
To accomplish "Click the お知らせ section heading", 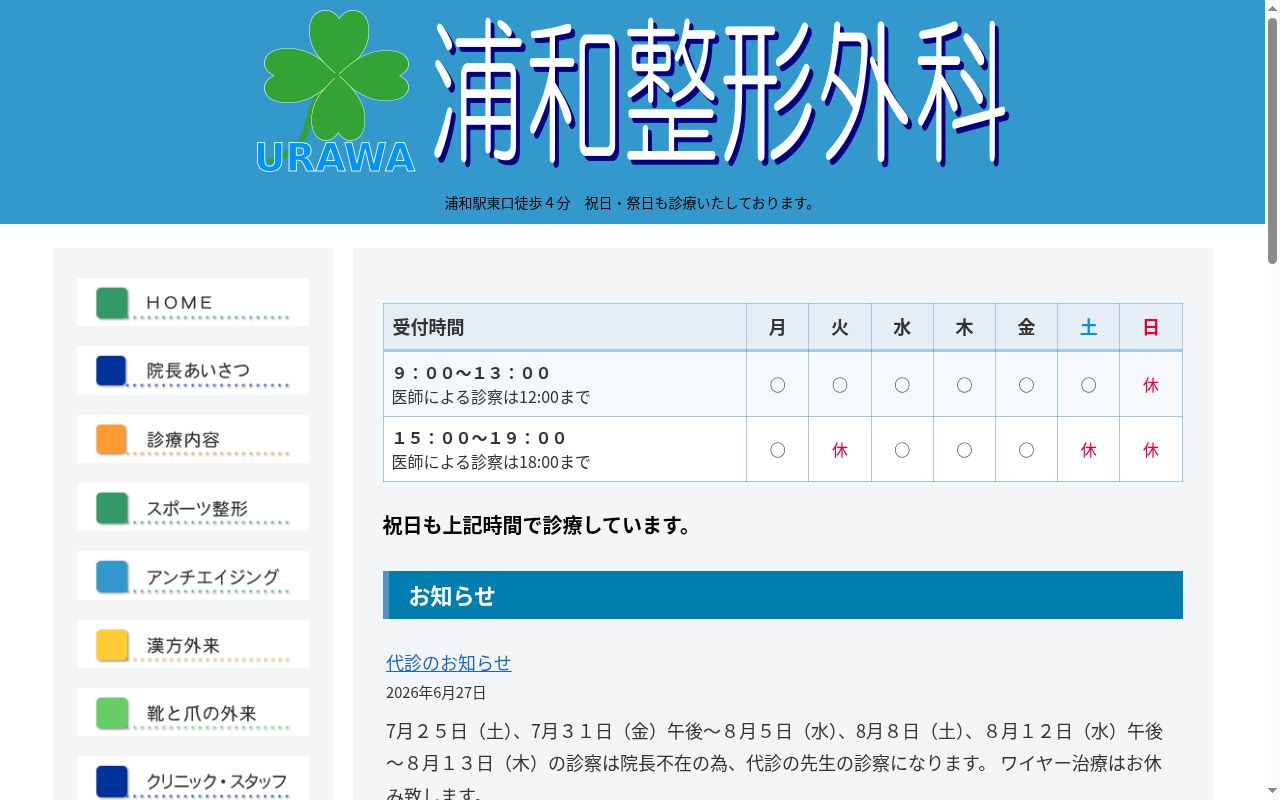I will point(783,595).
